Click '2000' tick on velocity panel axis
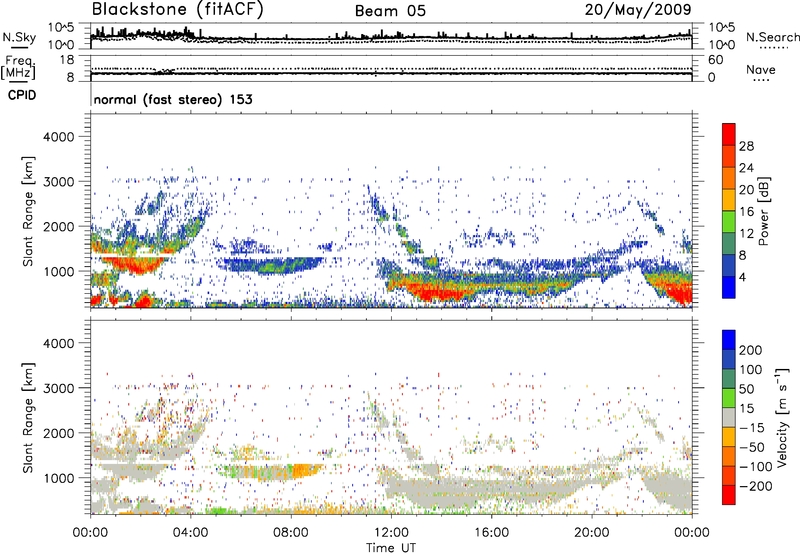 coord(58,433)
